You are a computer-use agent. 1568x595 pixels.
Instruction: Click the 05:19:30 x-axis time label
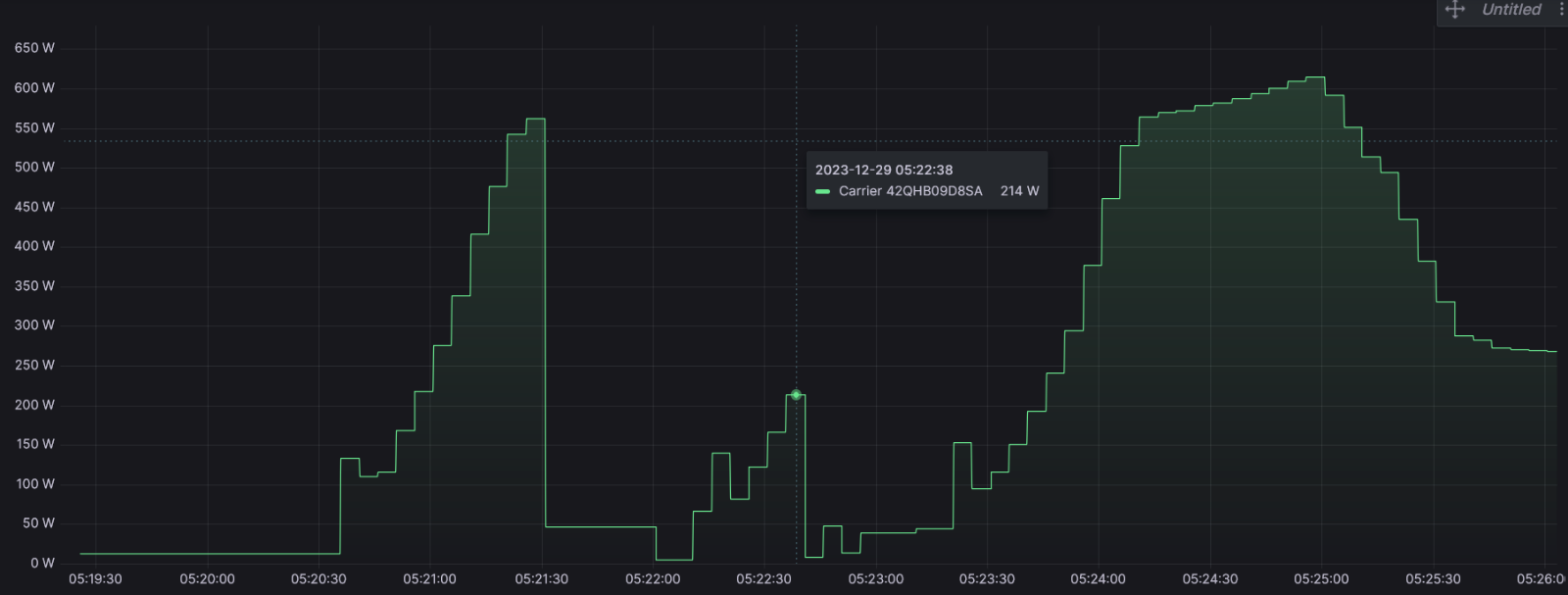[x=95, y=579]
